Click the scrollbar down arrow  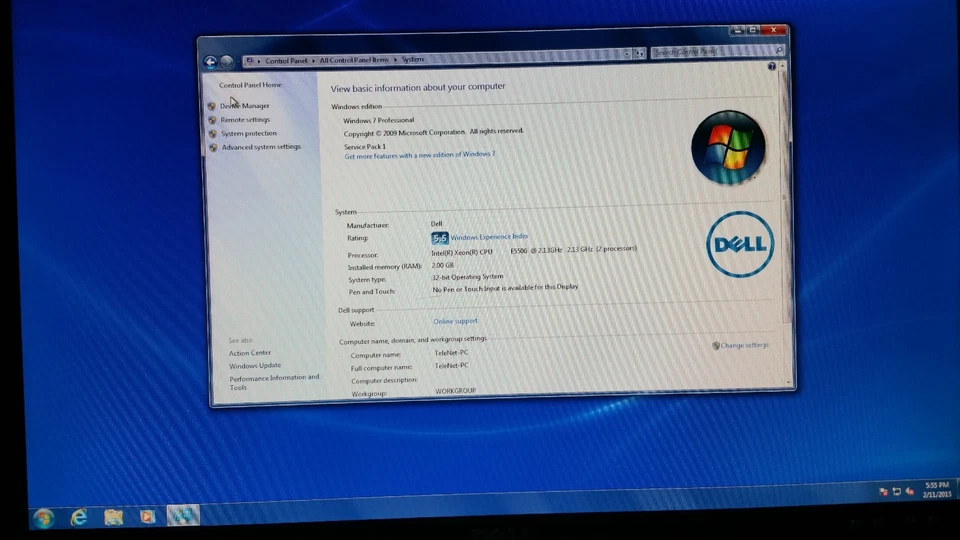(789, 382)
